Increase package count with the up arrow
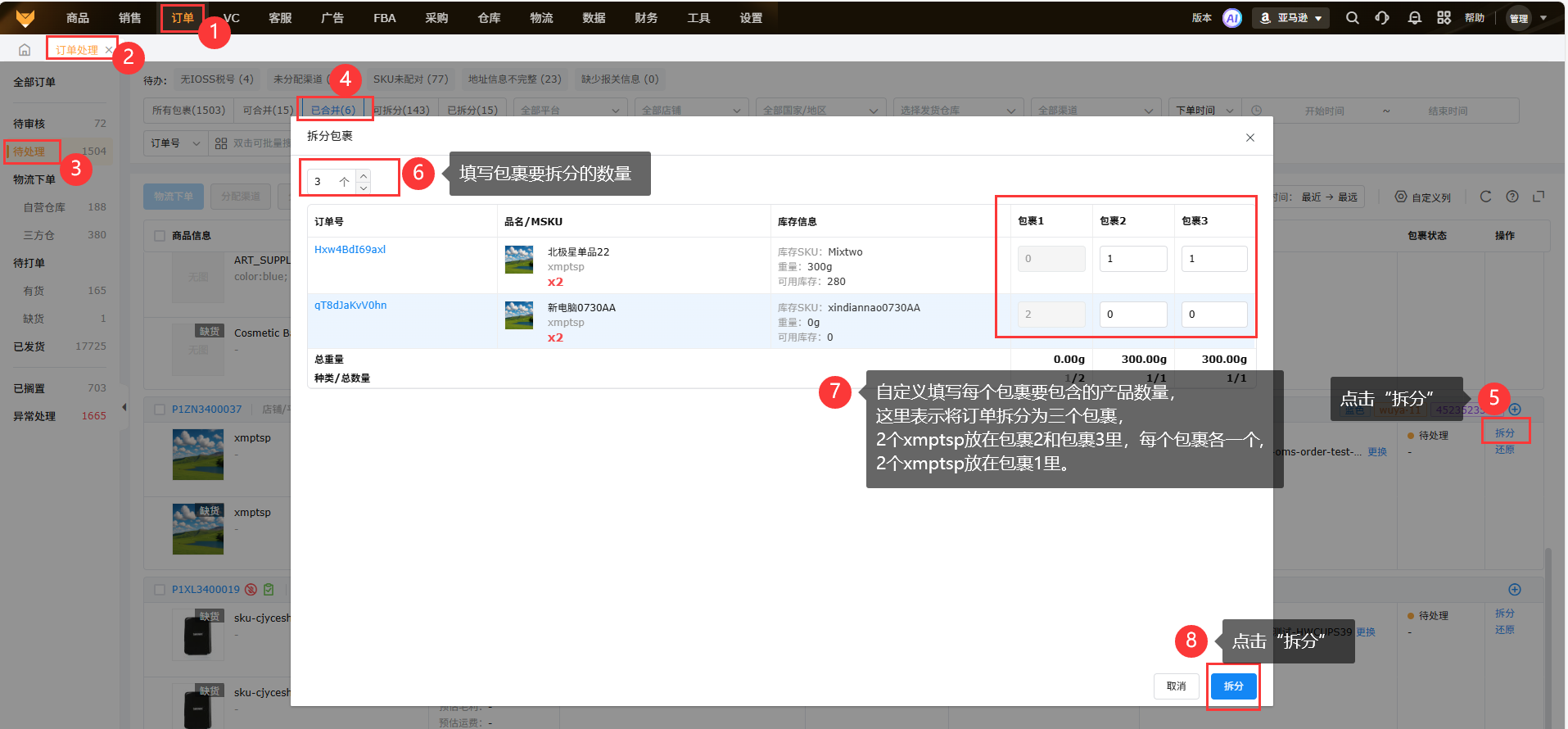This screenshot has width=1568, height=729. (x=364, y=175)
